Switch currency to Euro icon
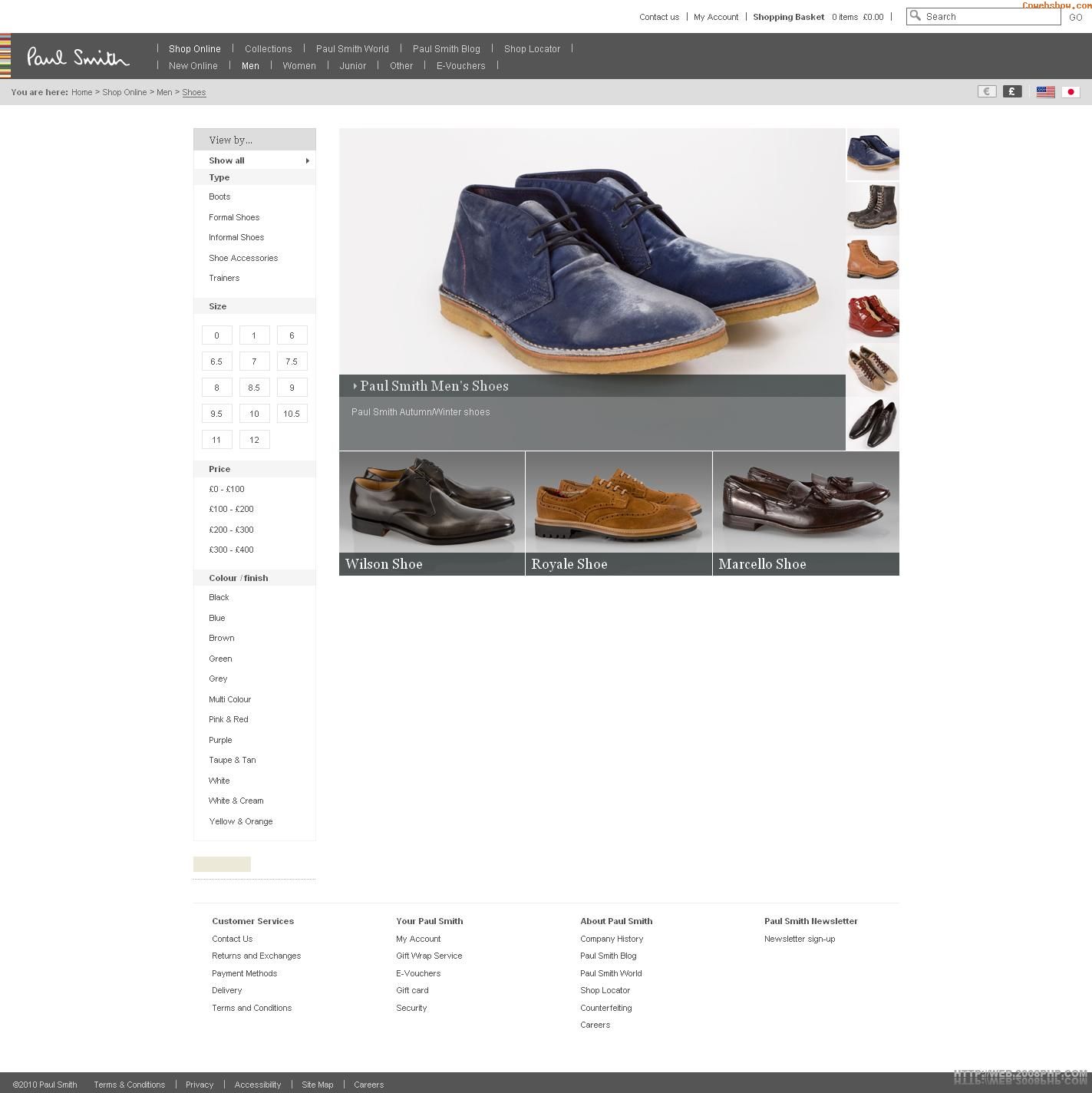 point(987,91)
